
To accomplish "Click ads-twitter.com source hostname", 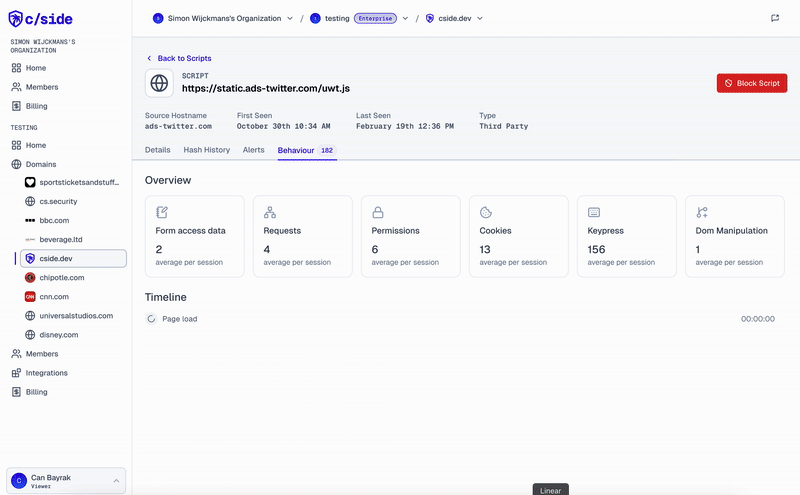I will [178, 126].
